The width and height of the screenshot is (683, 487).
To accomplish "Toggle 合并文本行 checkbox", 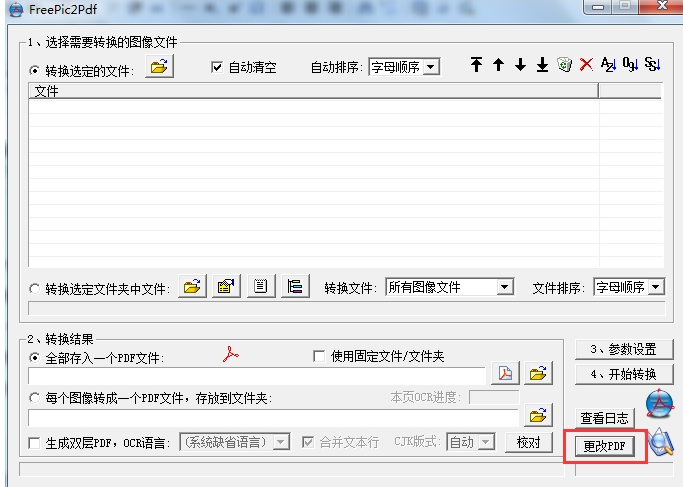I will 308,442.
